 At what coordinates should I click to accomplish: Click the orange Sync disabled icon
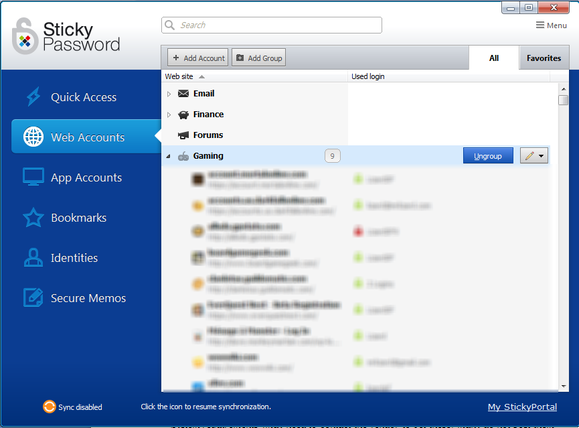49,407
